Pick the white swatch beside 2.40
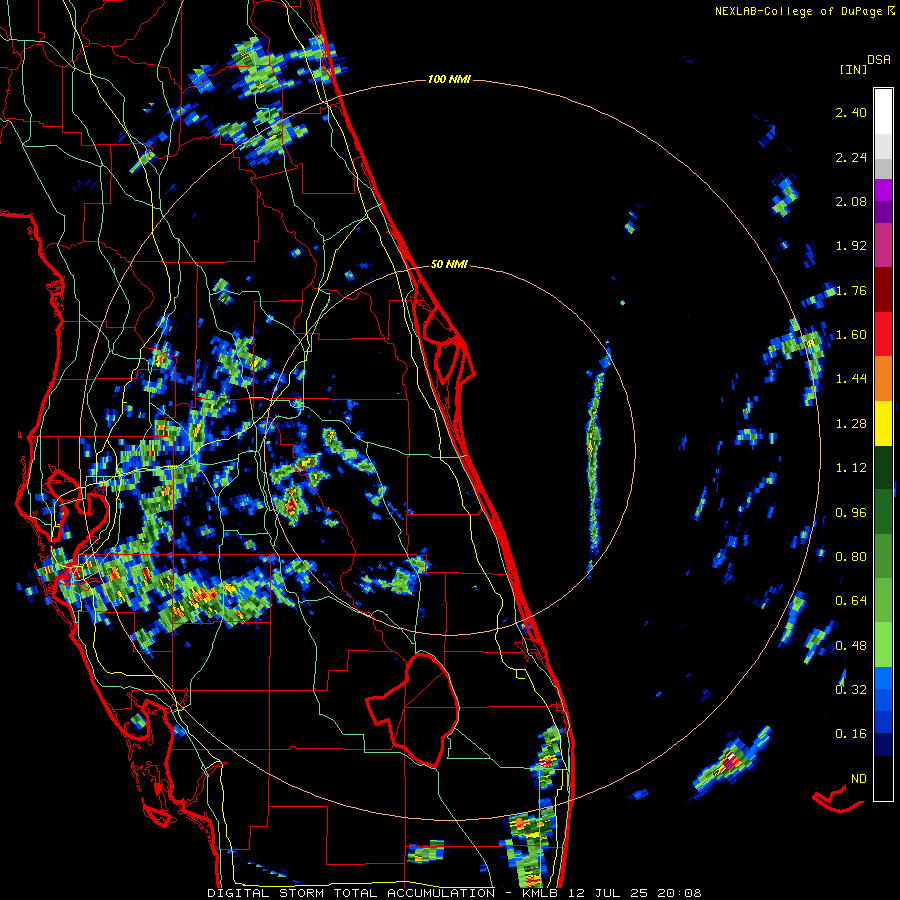 [x=883, y=112]
